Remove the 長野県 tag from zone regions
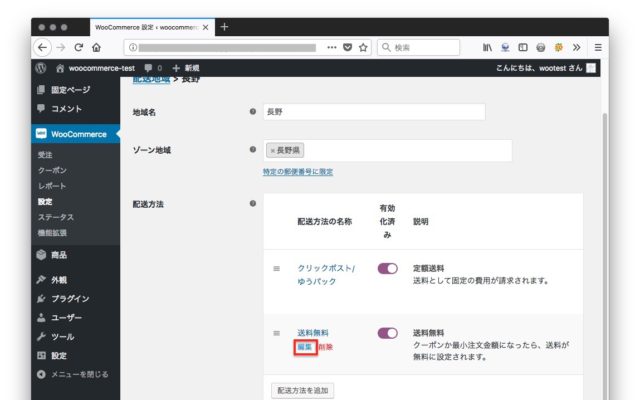The image size is (640, 400). (272, 150)
